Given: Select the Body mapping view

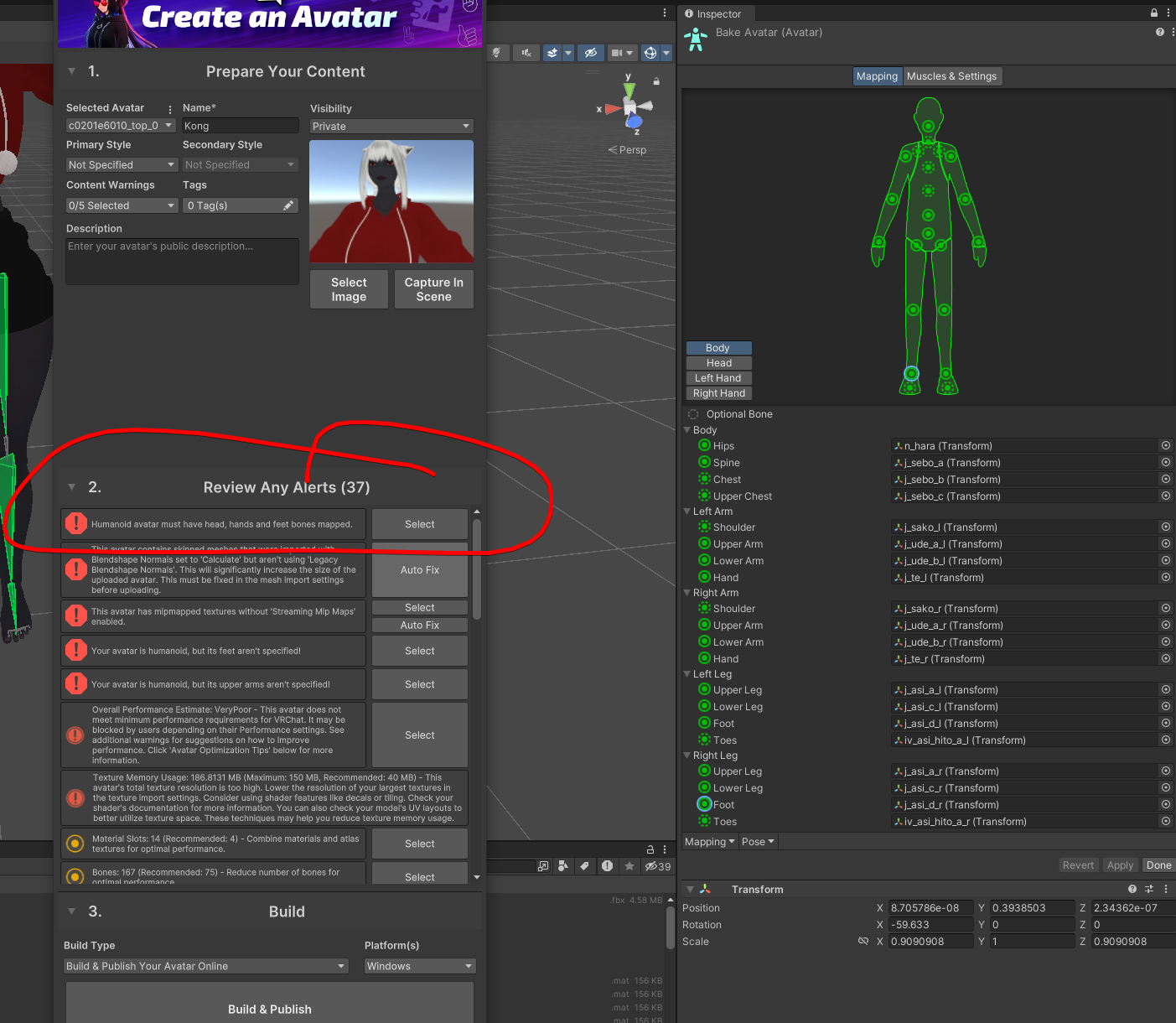Looking at the screenshot, I should [x=718, y=348].
